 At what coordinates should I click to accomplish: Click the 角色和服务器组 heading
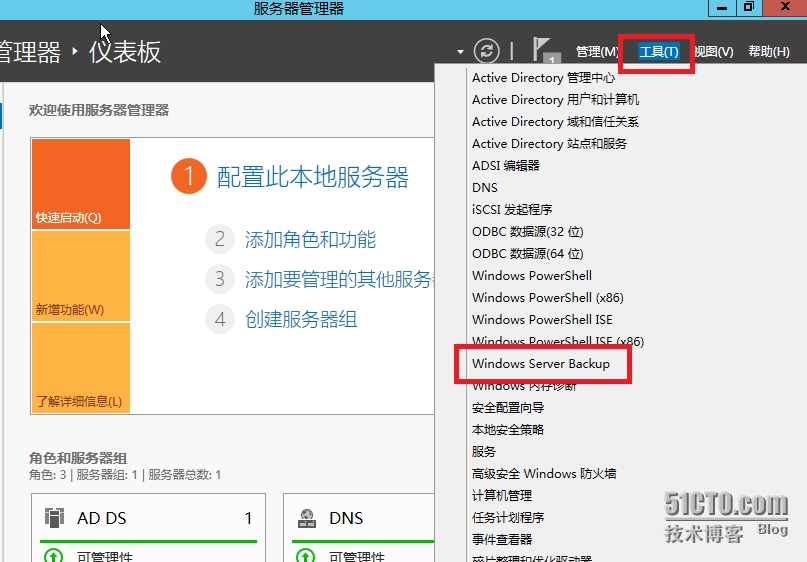pyautogui.click(x=78, y=458)
